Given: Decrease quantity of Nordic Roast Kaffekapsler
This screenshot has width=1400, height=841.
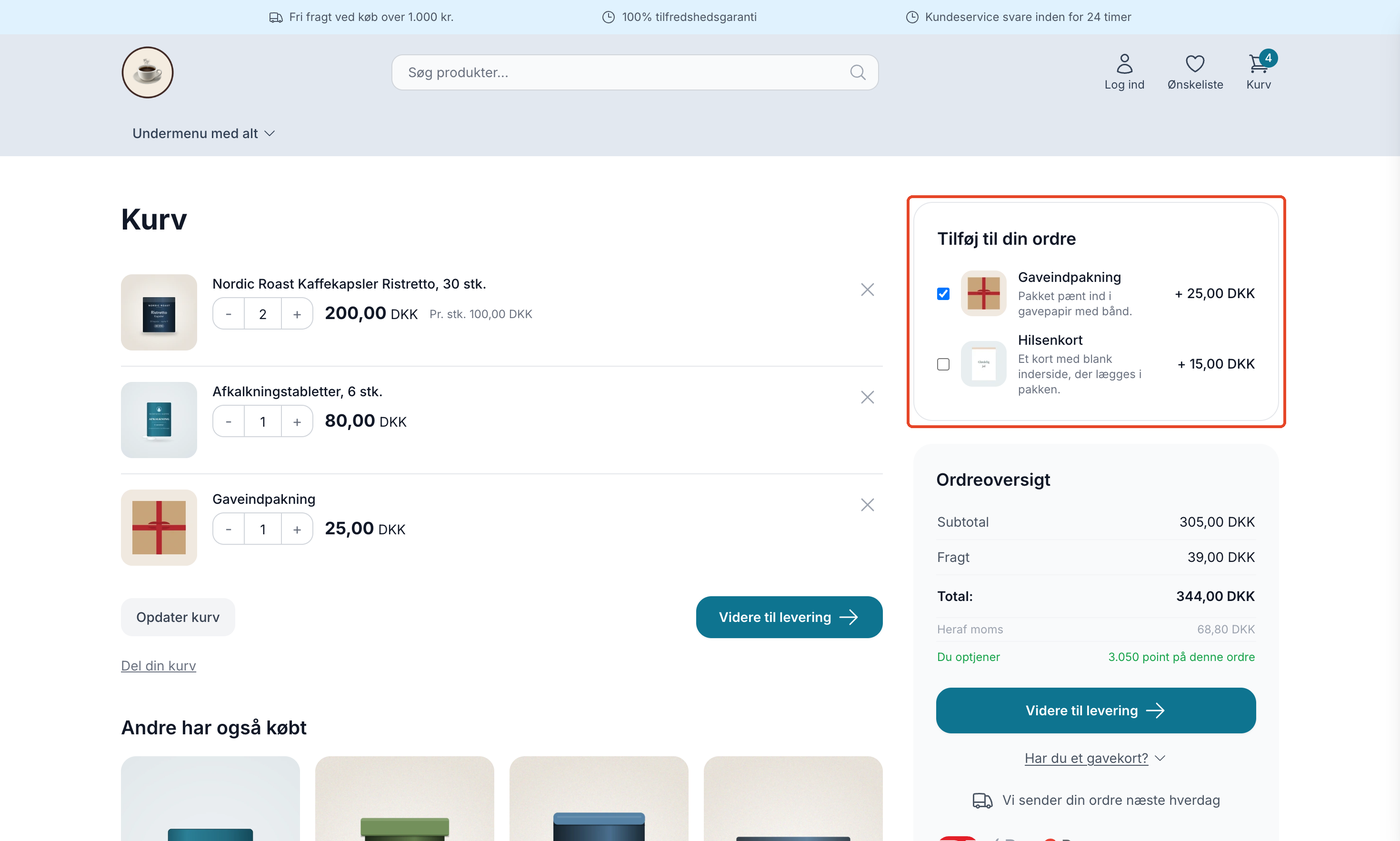Looking at the screenshot, I should tap(229, 314).
